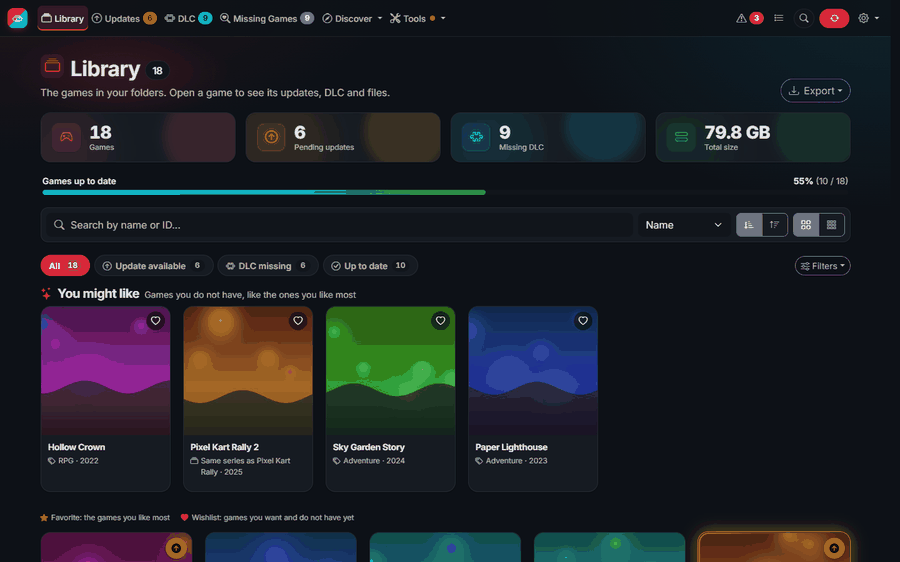Expand the Tools menu

[417, 18]
